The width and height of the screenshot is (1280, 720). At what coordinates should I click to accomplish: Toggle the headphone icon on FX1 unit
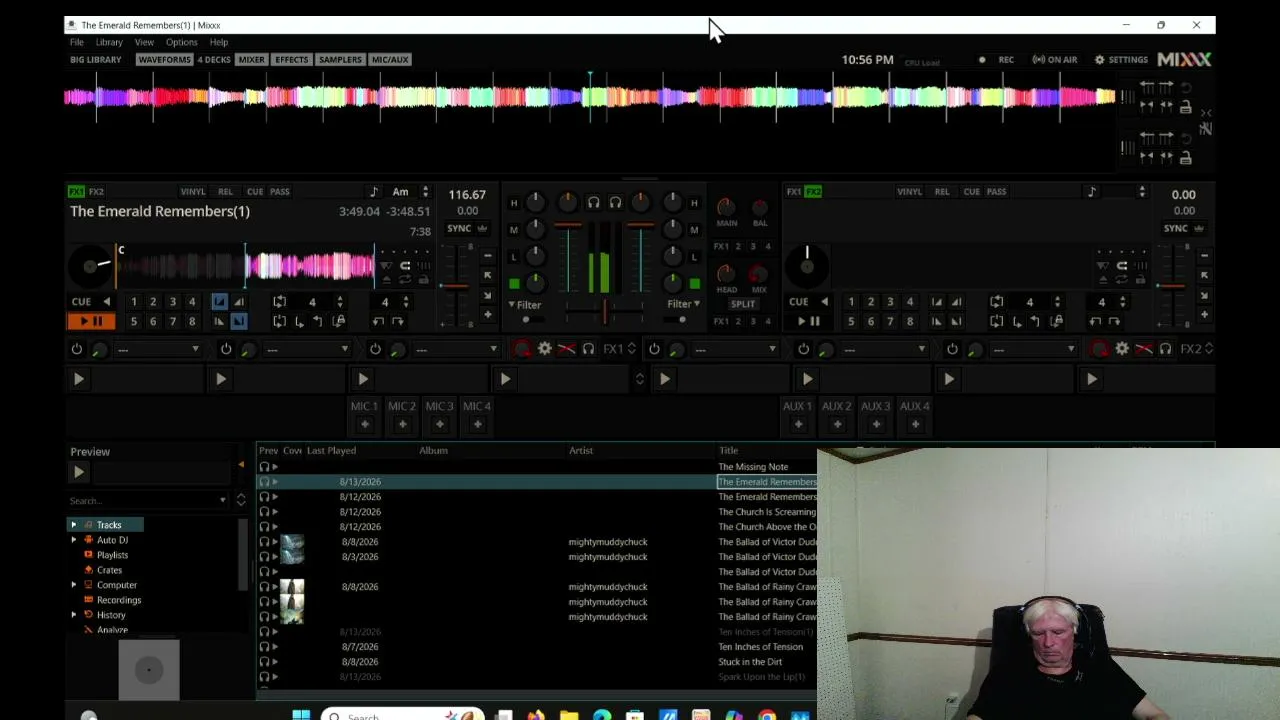click(x=588, y=349)
